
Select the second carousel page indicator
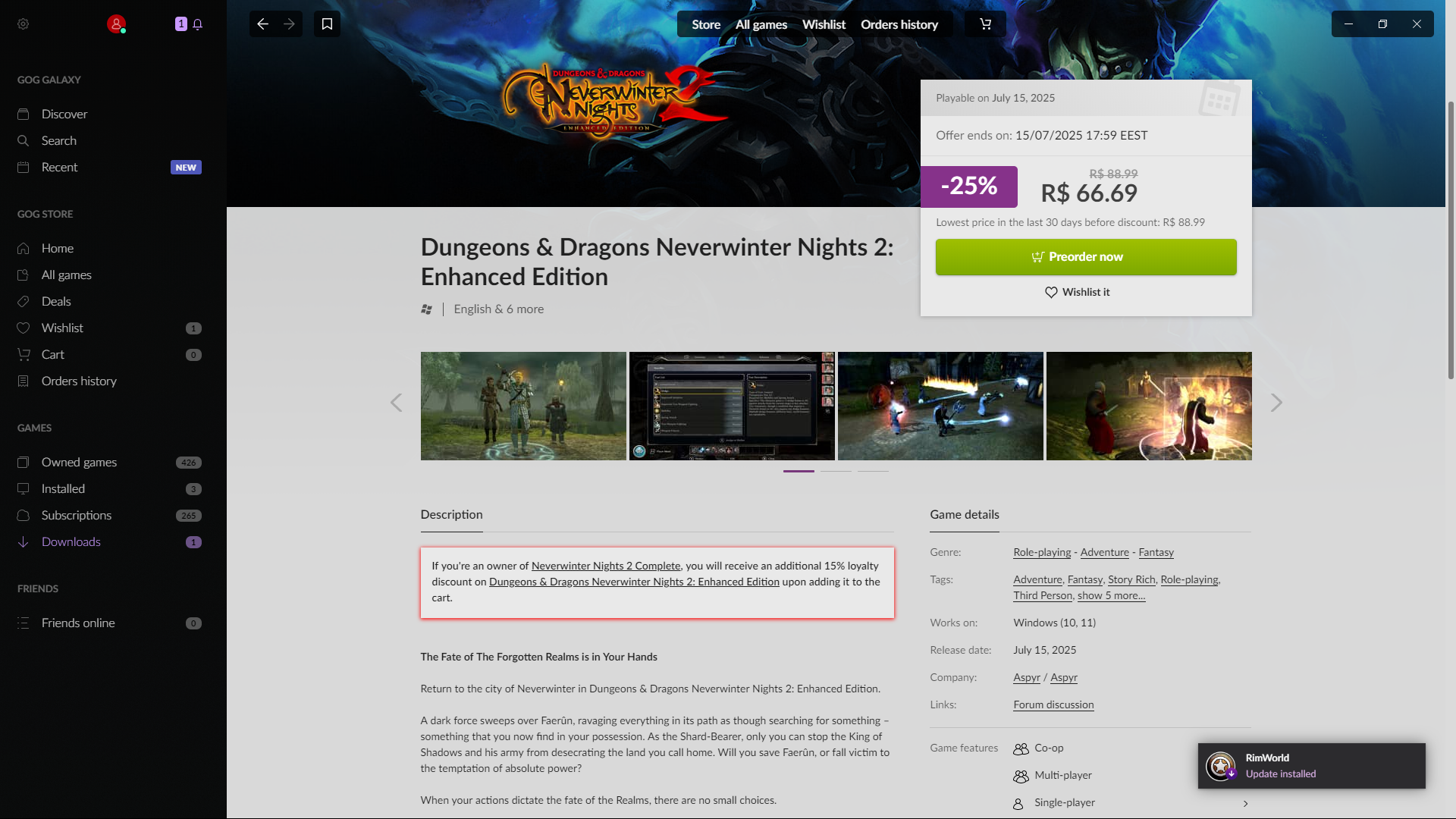pos(836,471)
